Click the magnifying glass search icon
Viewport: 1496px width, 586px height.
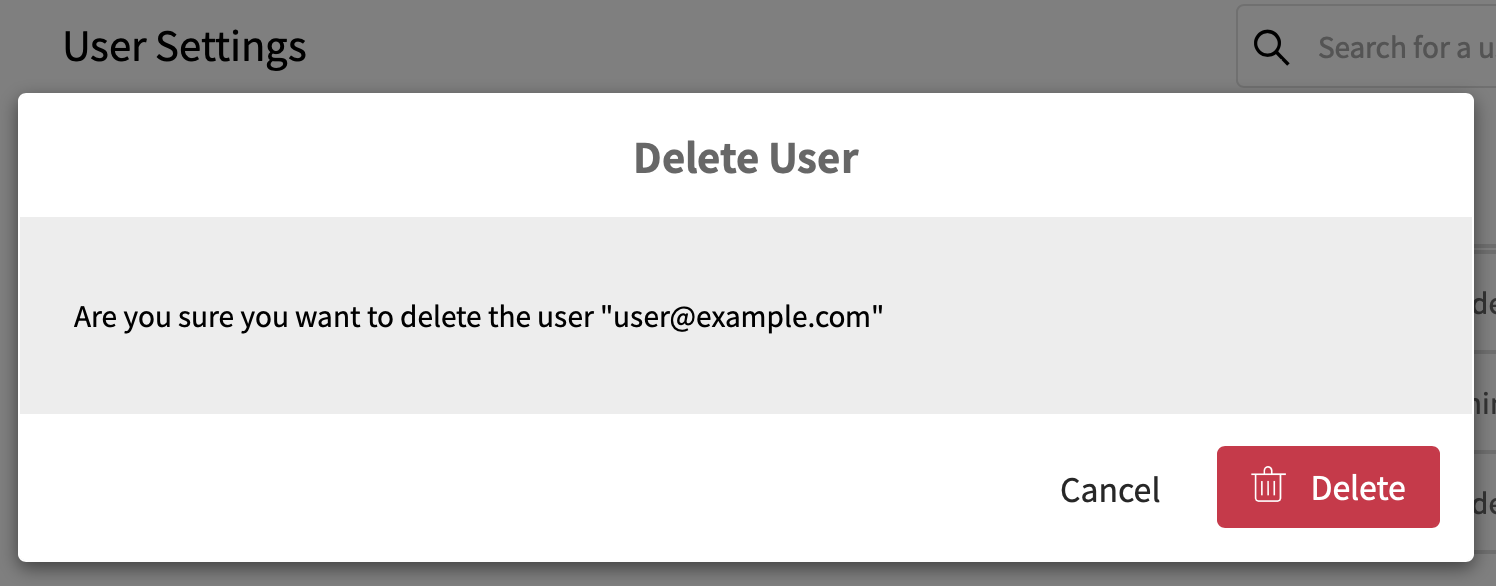pyautogui.click(x=1271, y=47)
